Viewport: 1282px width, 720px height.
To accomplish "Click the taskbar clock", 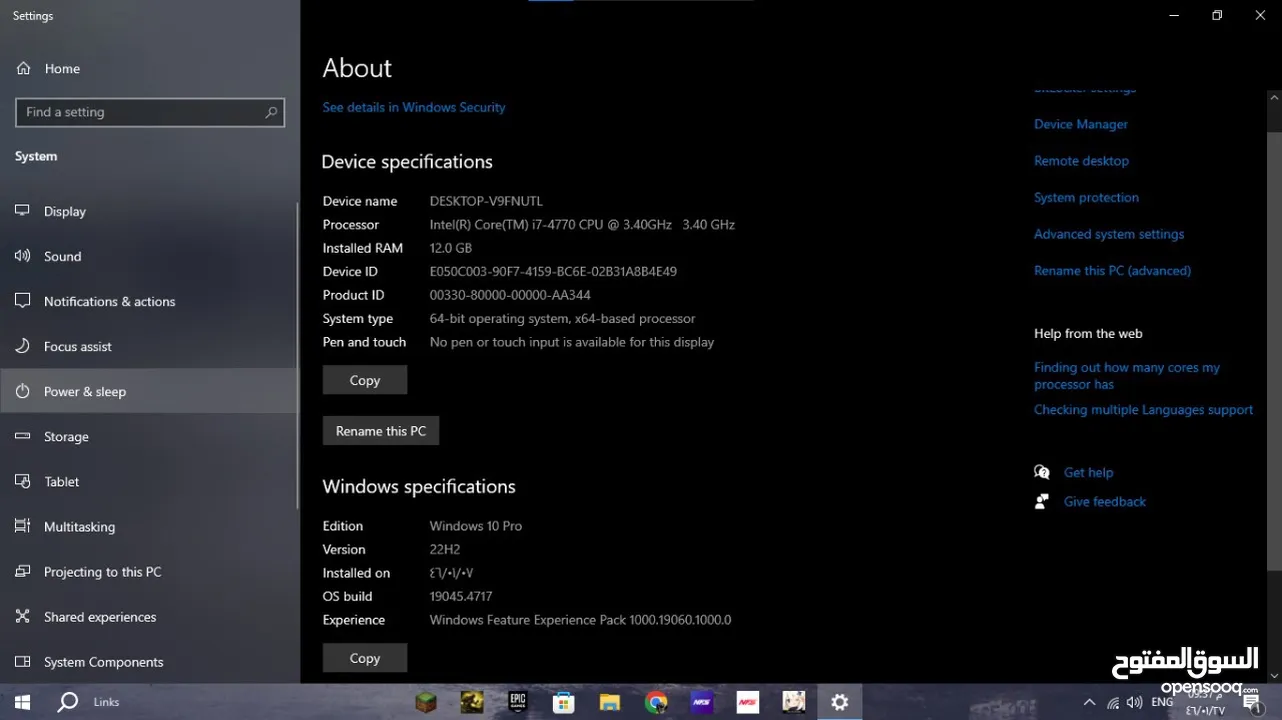I will 1206,703.
